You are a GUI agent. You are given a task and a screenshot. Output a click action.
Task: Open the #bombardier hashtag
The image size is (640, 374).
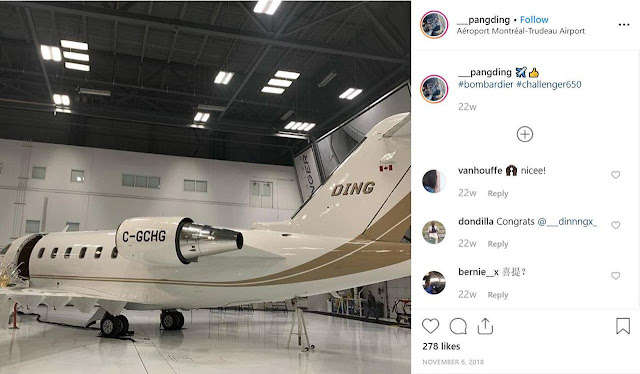point(485,85)
